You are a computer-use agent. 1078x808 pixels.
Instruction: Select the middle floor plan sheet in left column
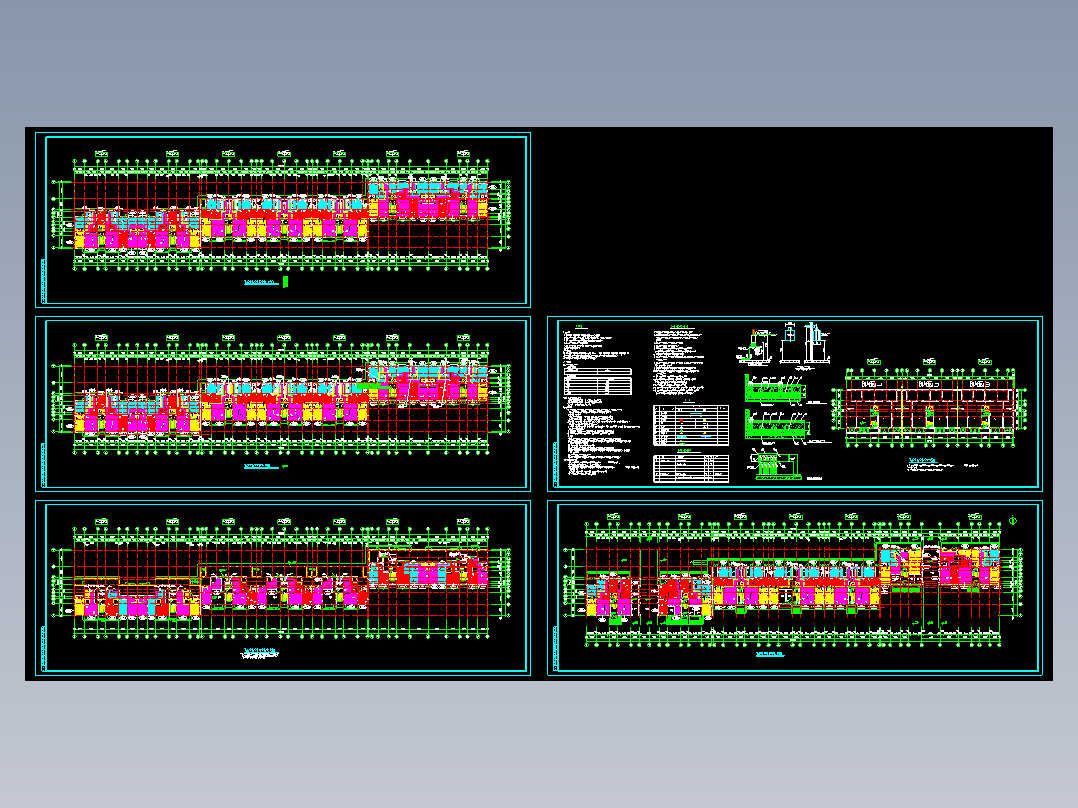pyautogui.click(x=283, y=404)
